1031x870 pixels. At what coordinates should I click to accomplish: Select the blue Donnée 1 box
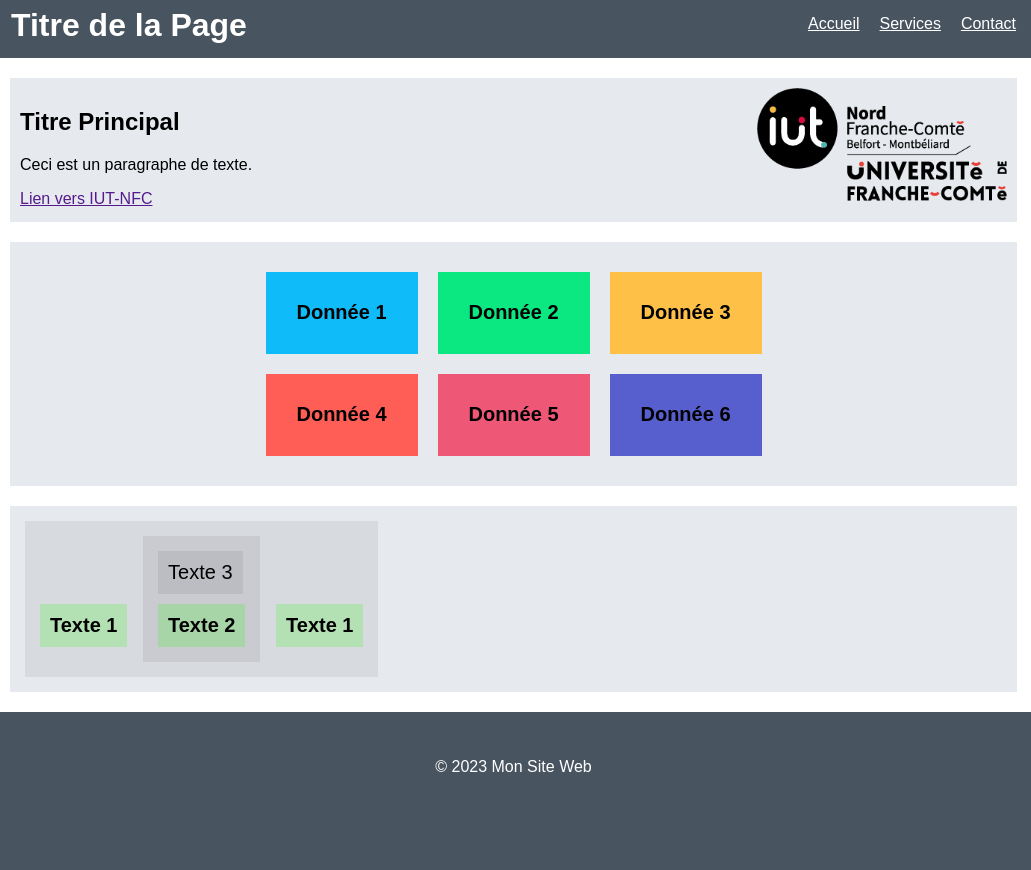coord(342,313)
